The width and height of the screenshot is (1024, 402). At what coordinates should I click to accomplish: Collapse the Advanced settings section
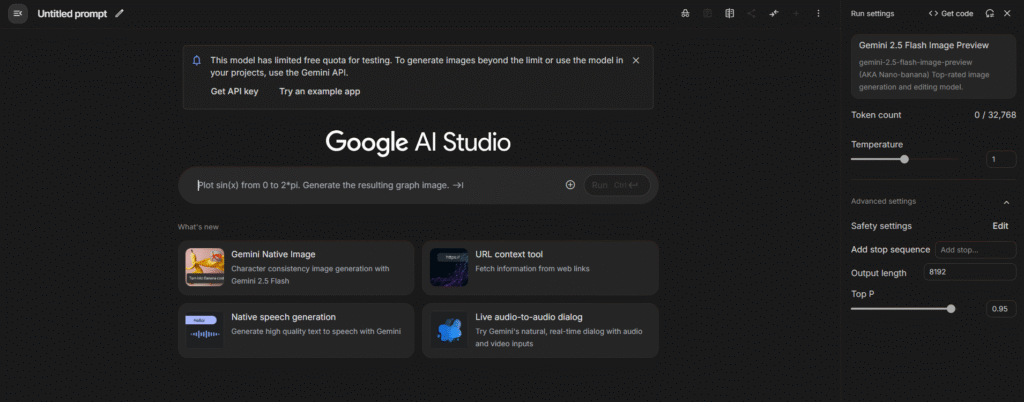point(1006,202)
